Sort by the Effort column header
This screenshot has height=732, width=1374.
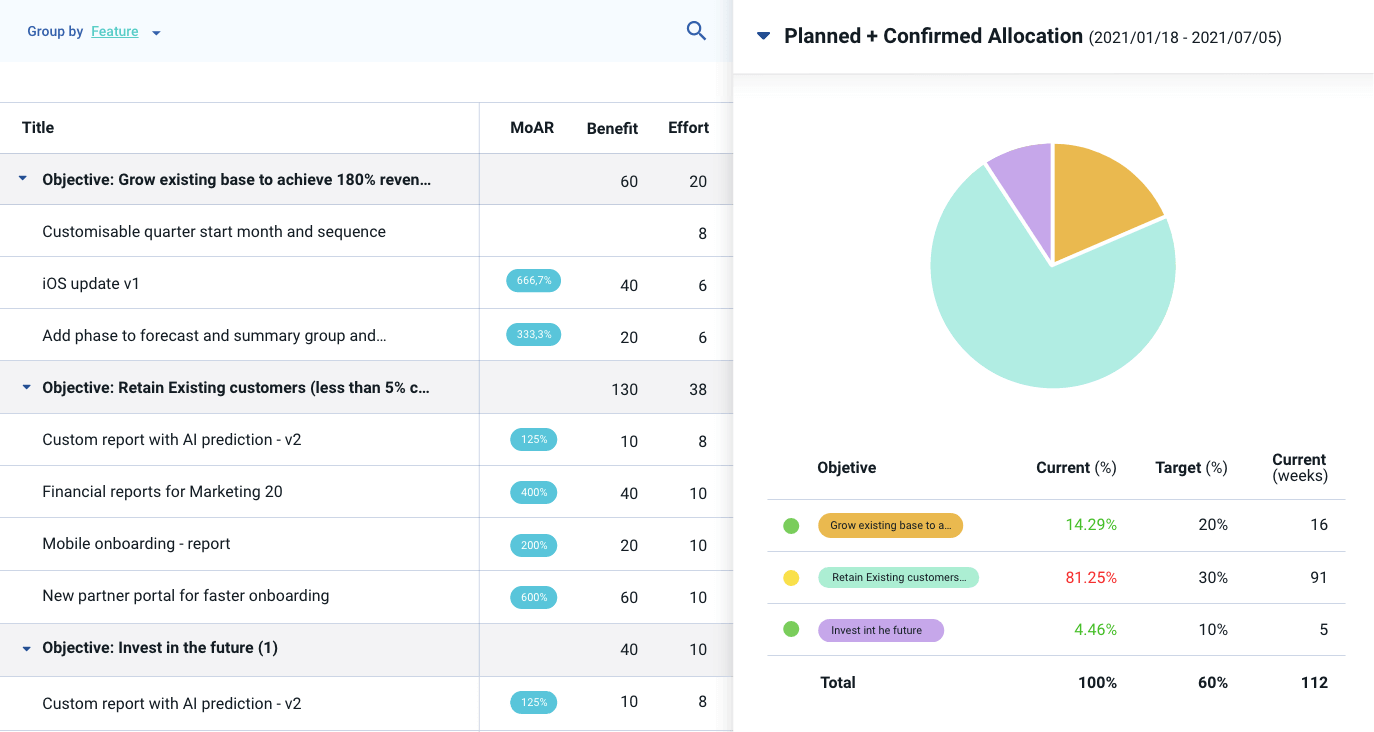[688, 127]
